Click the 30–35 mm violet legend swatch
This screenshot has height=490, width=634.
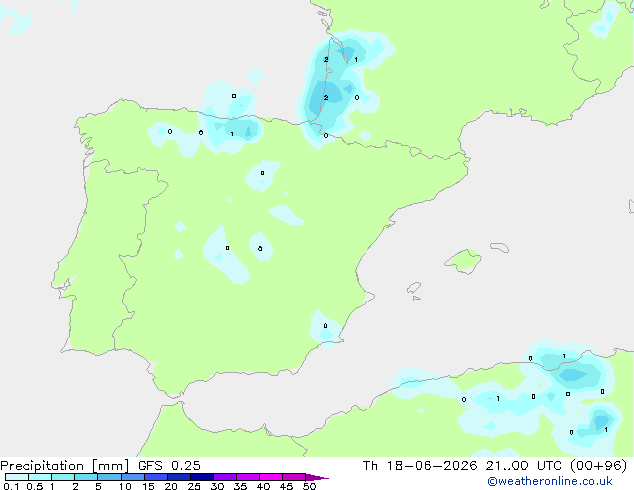[x=225, y=477]
